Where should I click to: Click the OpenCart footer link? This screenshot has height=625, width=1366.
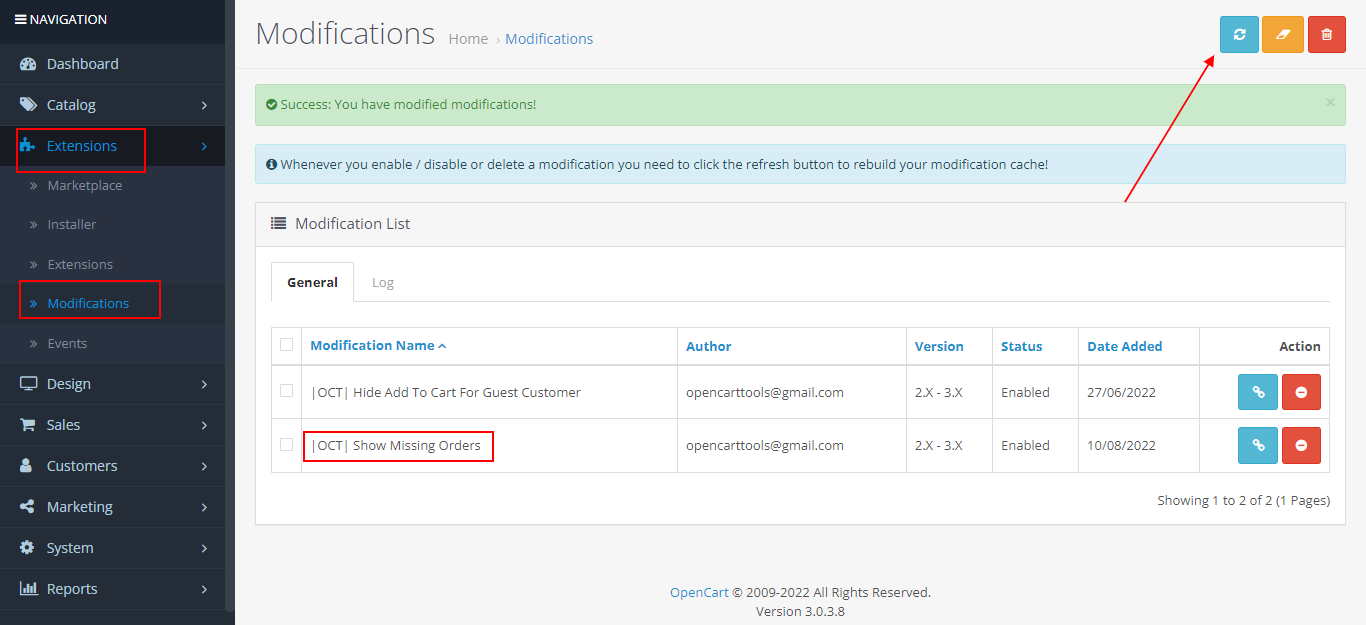pyautogui.click(x=698, y=591)
